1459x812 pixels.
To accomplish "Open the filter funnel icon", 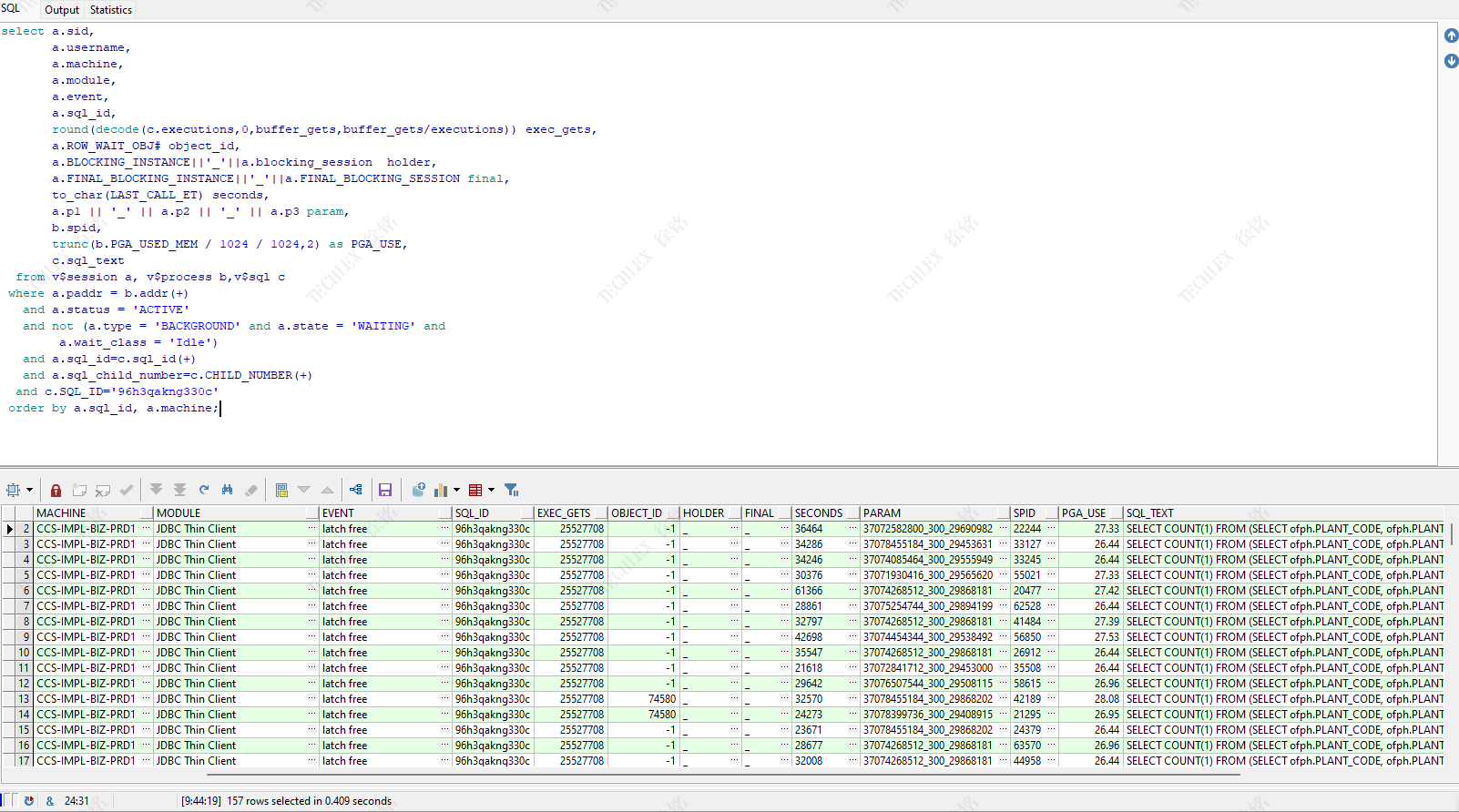I will point(511,490).
